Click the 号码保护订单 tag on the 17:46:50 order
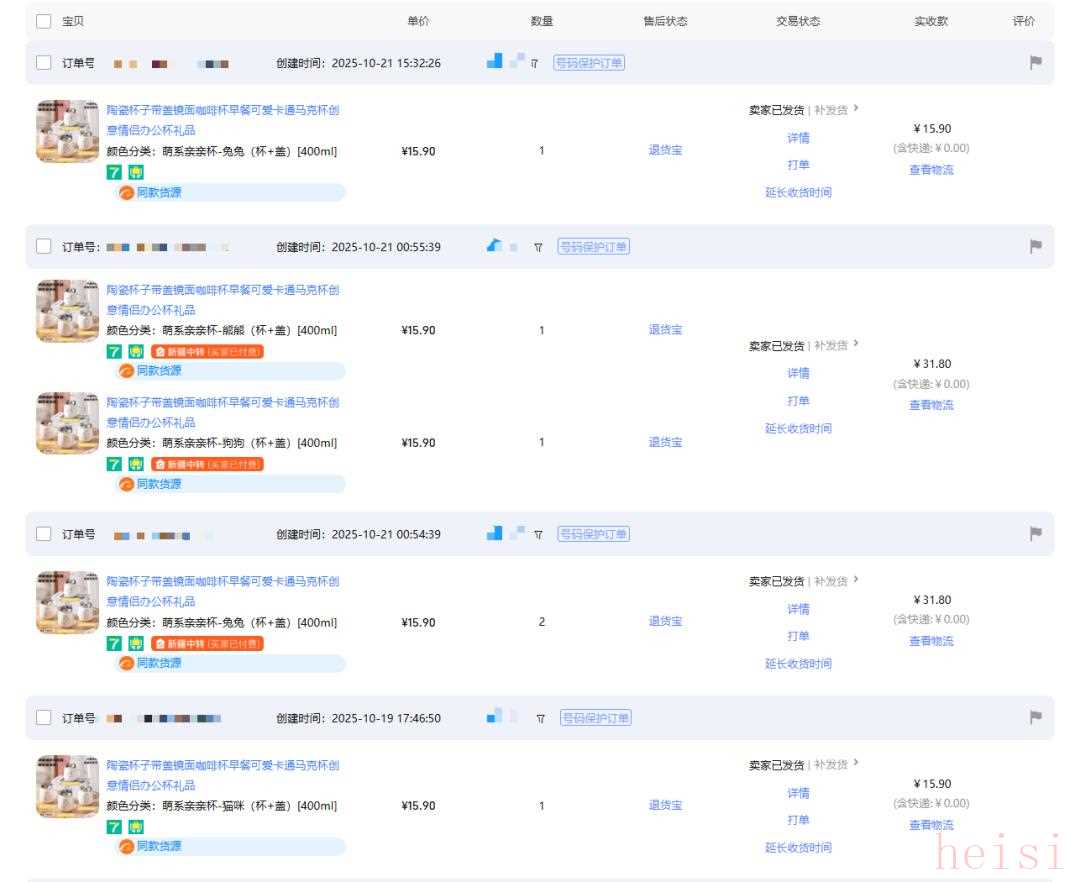Image resolution: width=1080 pixels, height=882 pixels. tap(595, 718)
